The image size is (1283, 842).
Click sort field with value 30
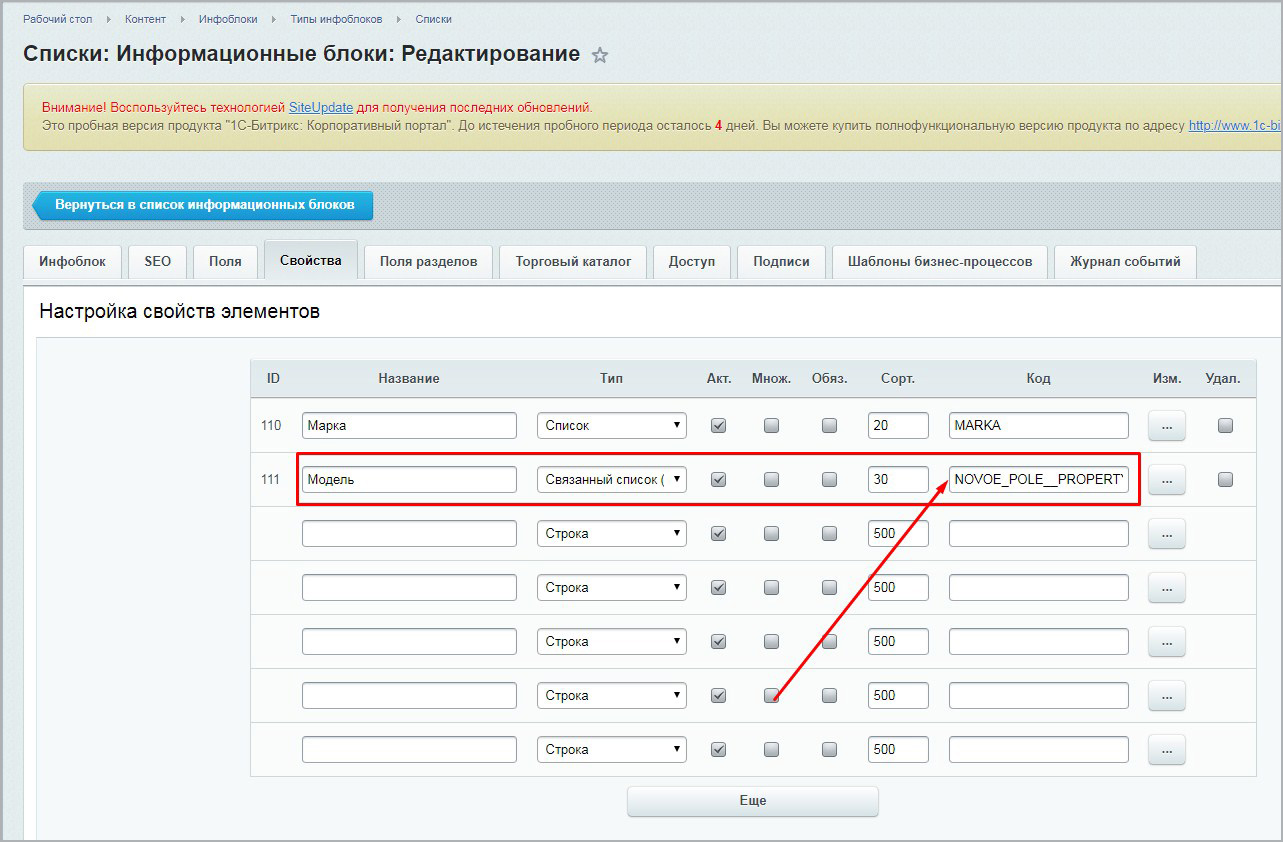pyautogui.click(x=898, y=479)
